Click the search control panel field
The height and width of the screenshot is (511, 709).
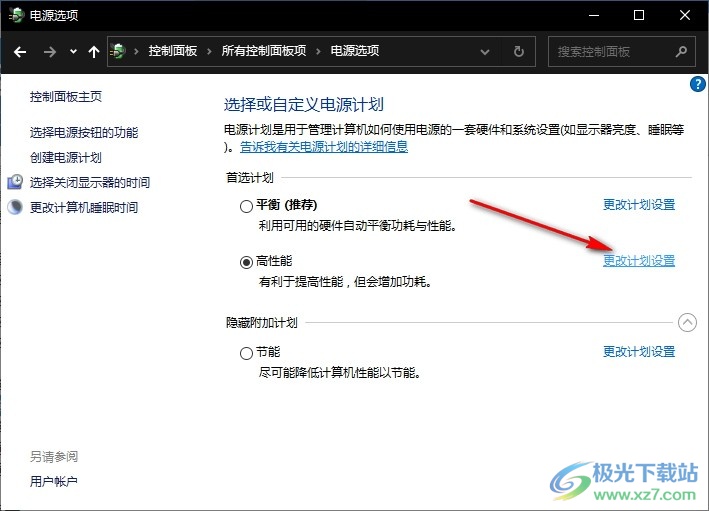tap(621, 52)
